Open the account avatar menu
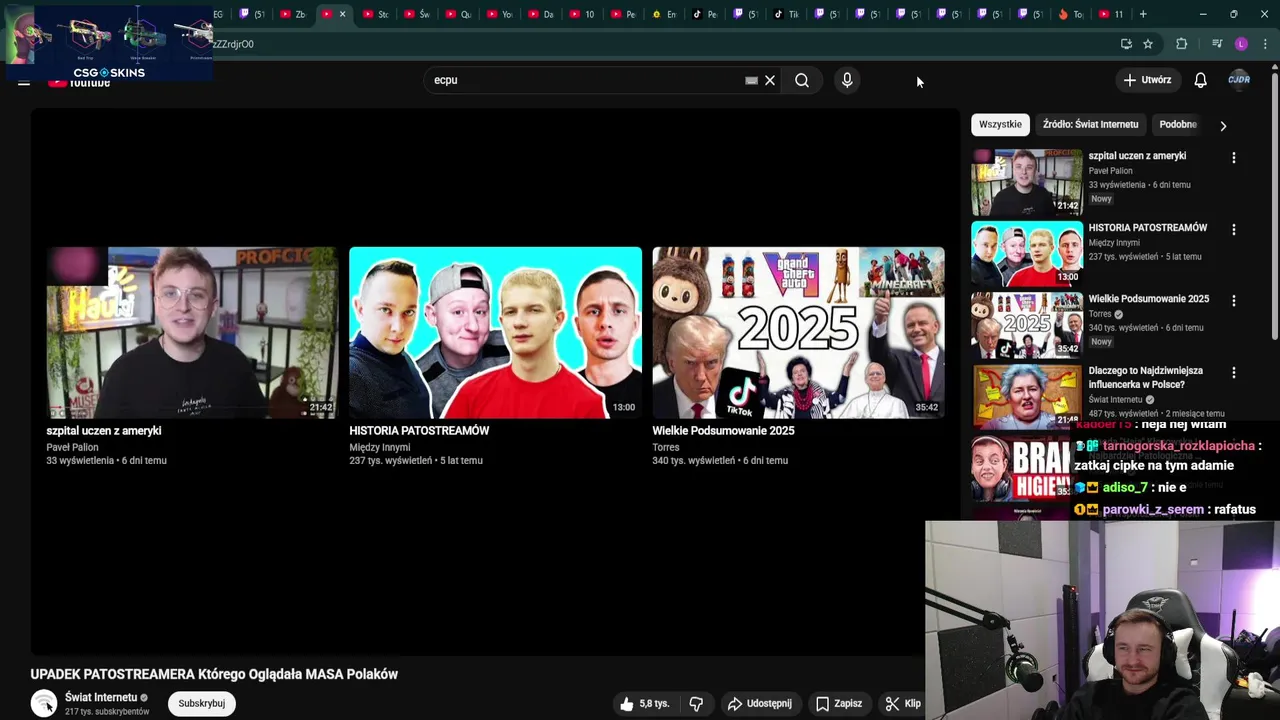This screenshot has height=720, width=1280. (1239, 80)
